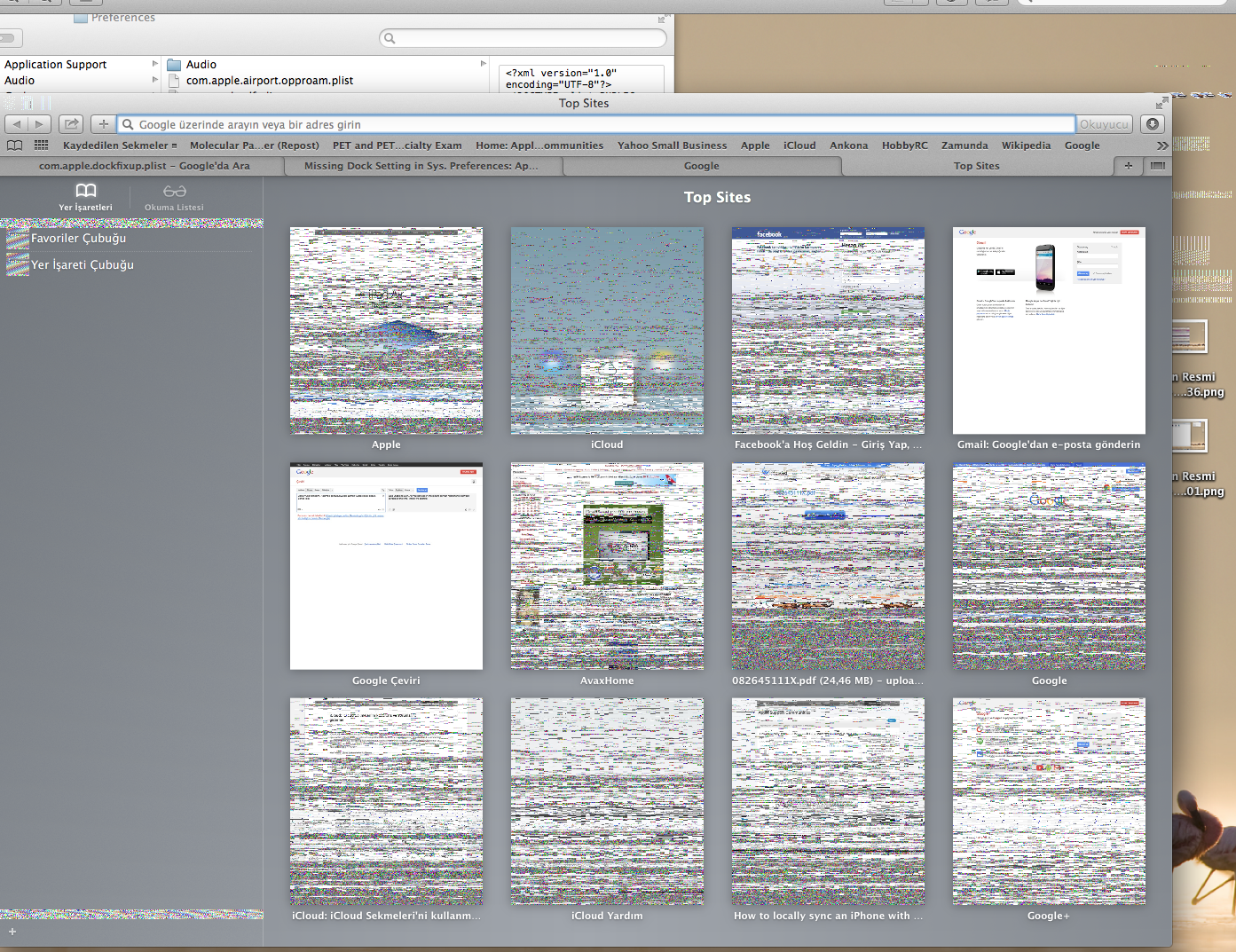Open Safari's downloads arrow icon
1236x952 pixels.
pyautogui.click(x=1153, y=124)
